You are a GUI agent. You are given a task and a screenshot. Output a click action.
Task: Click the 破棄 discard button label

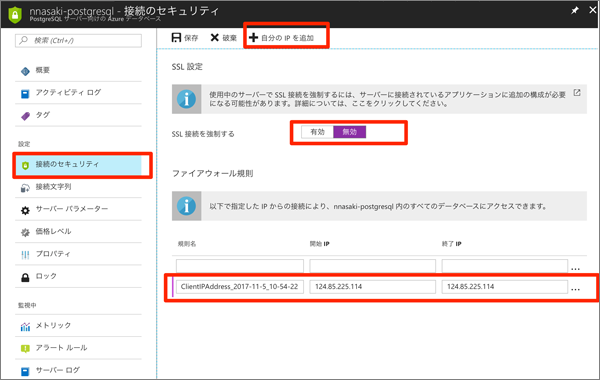(x=230, y=38)
